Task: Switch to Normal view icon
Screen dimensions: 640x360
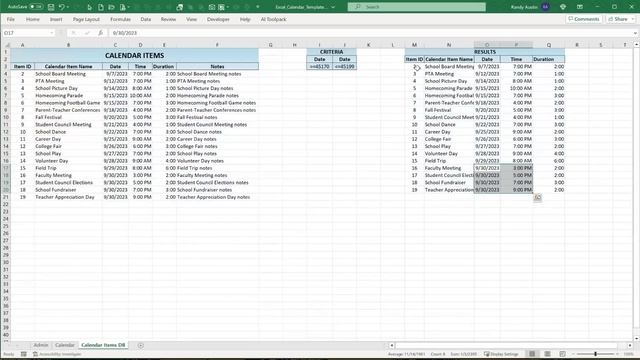Action: [532, 354]
